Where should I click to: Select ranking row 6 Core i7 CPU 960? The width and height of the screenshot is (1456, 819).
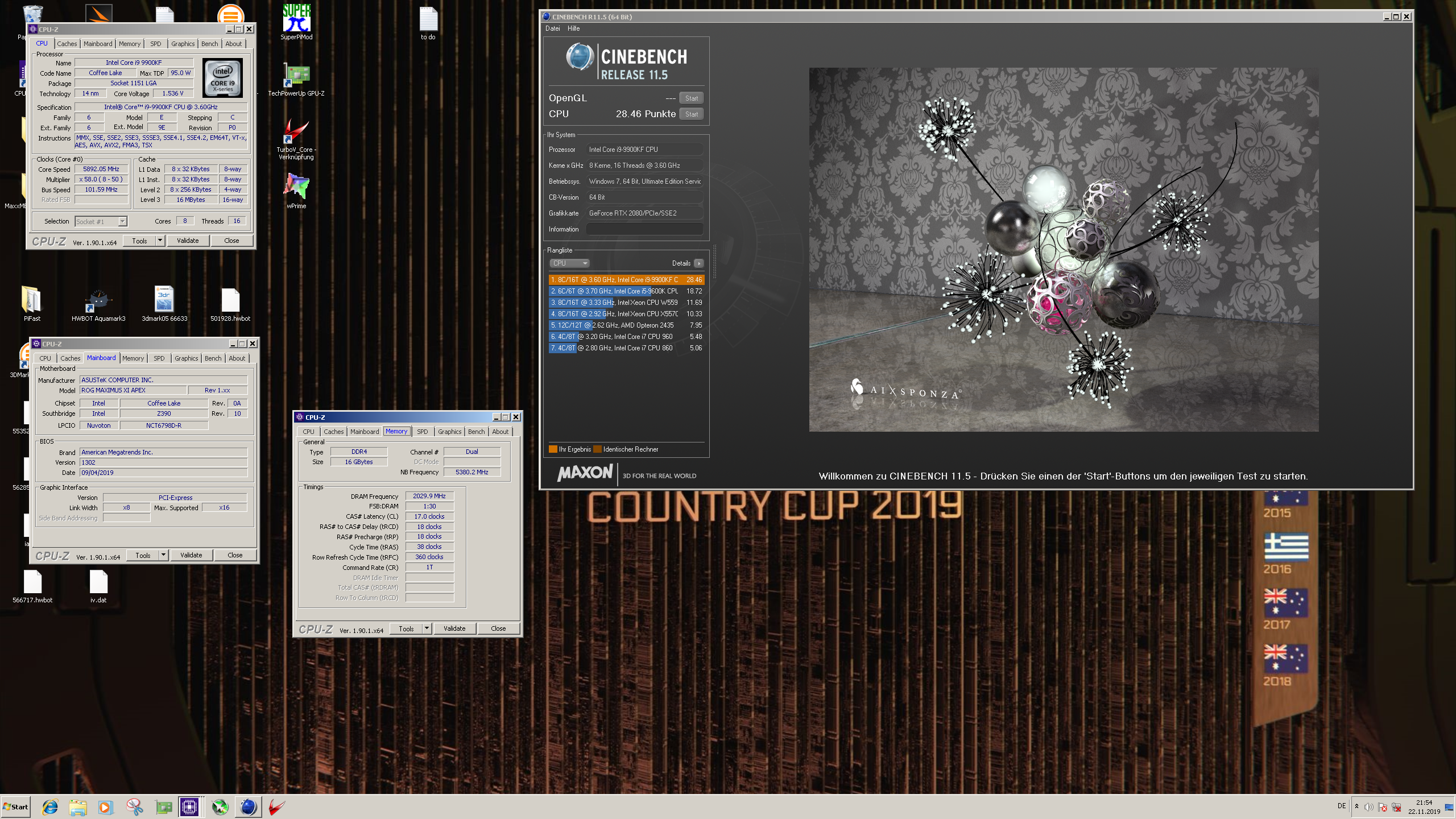626,337
